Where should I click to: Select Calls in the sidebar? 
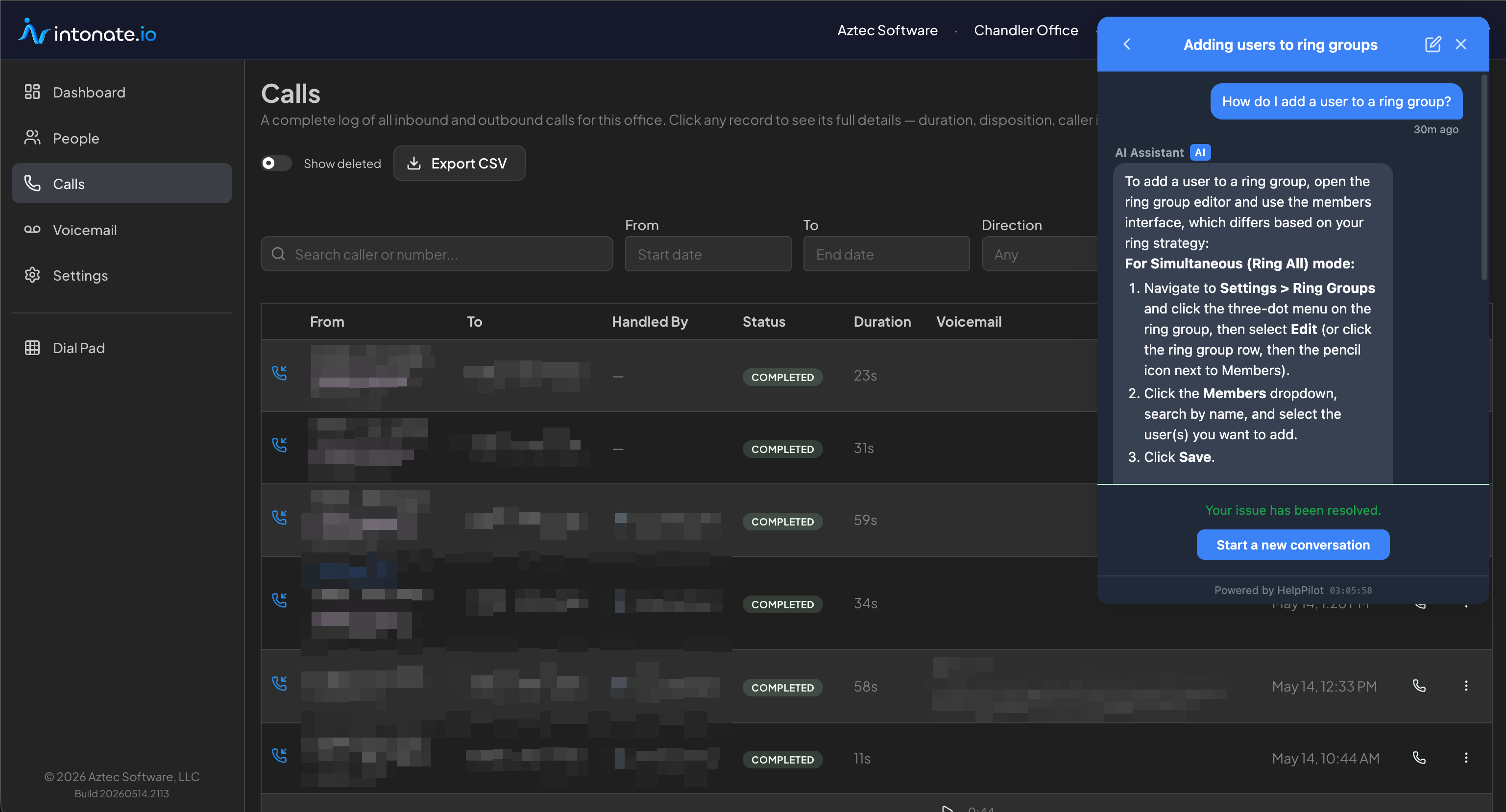tap(121, 184)
